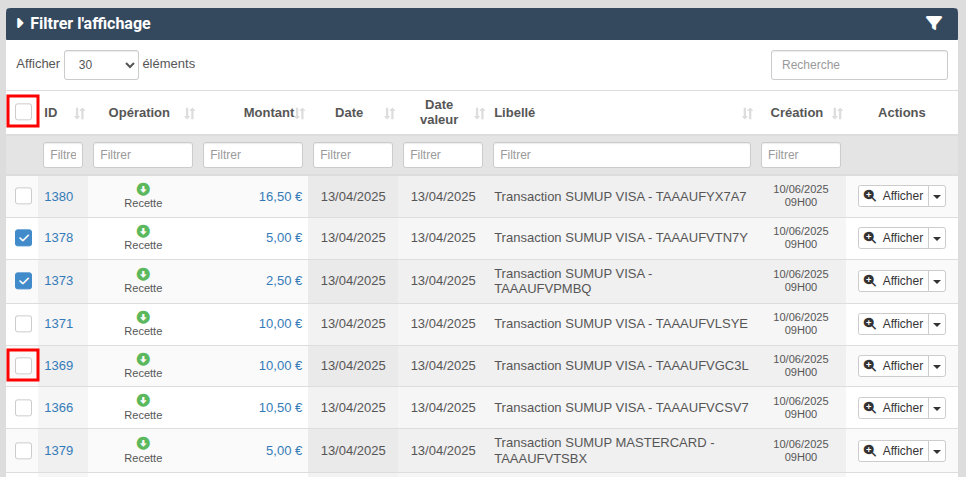The height and width of the screenshot is (477, 966).
Task: Check the checkbox for row 1380
Action: coord(23,196)
